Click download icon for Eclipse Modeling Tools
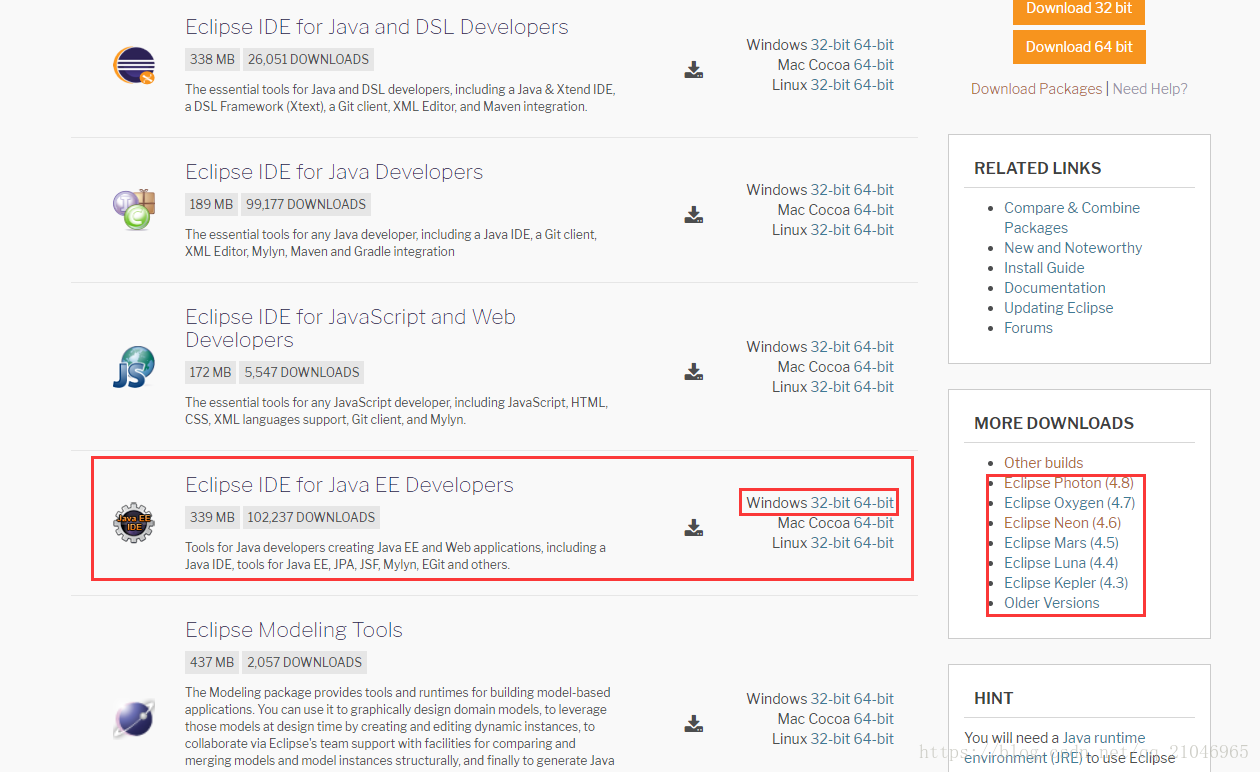Viewport: 1260px width, 772px height. (x=694, y=723)
